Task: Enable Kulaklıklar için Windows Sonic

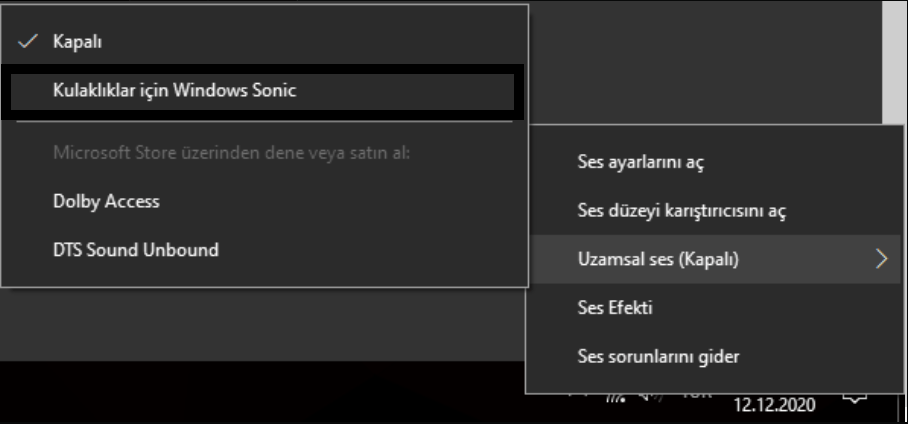Action: tap(175, 90)
